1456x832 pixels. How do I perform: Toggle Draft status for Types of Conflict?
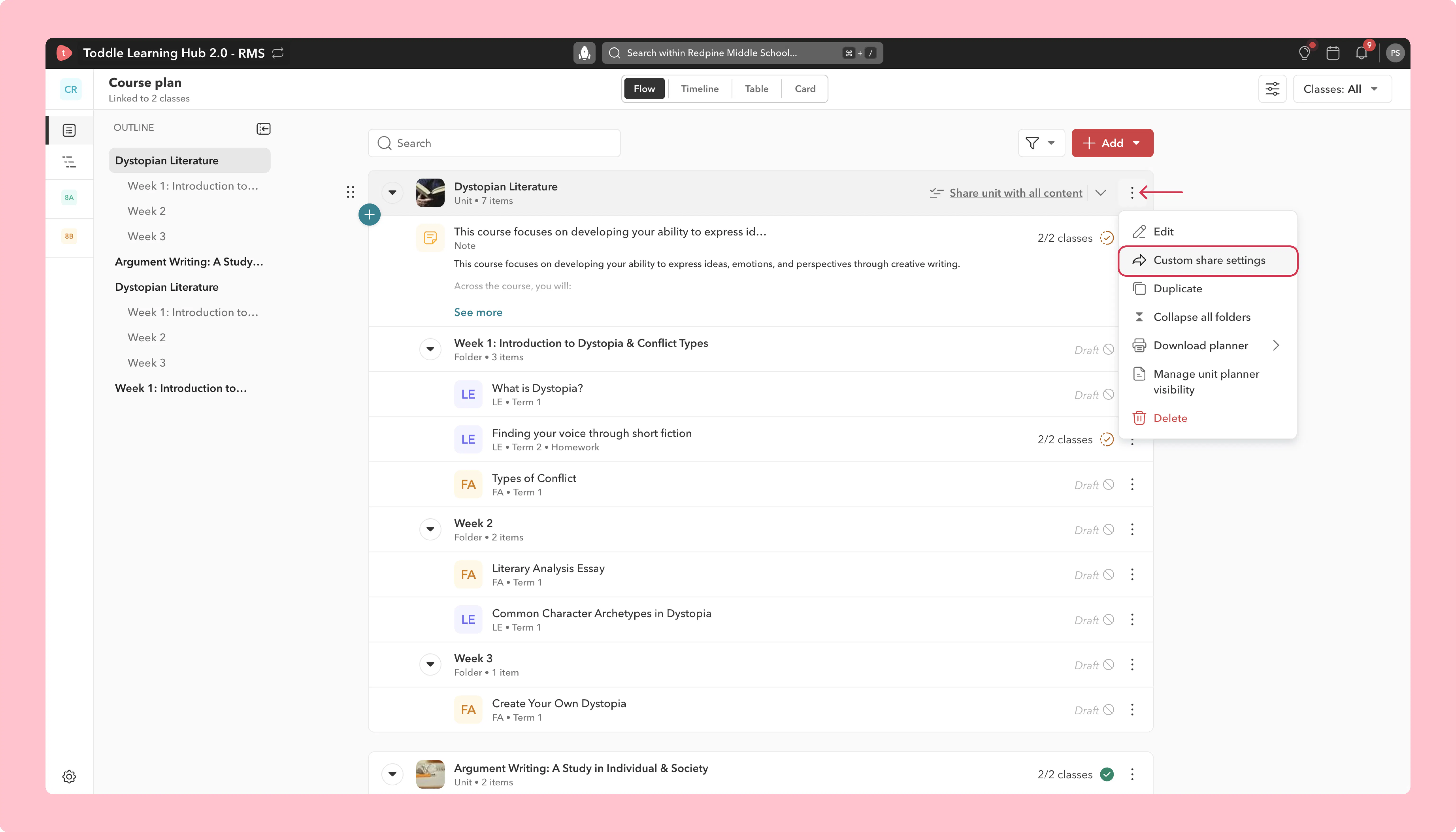pos(1109,484)
